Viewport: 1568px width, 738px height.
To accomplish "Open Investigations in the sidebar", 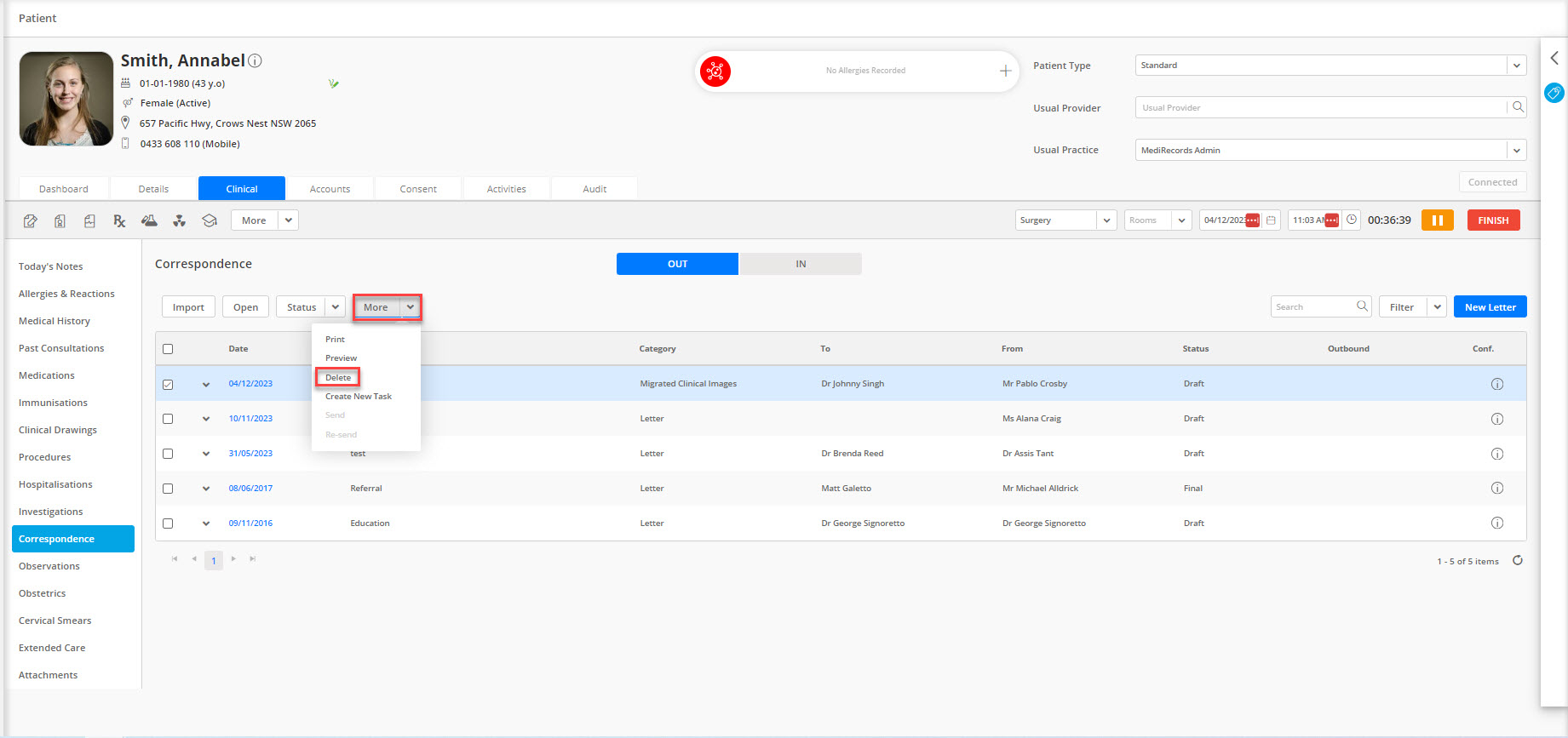I will 51,512.
